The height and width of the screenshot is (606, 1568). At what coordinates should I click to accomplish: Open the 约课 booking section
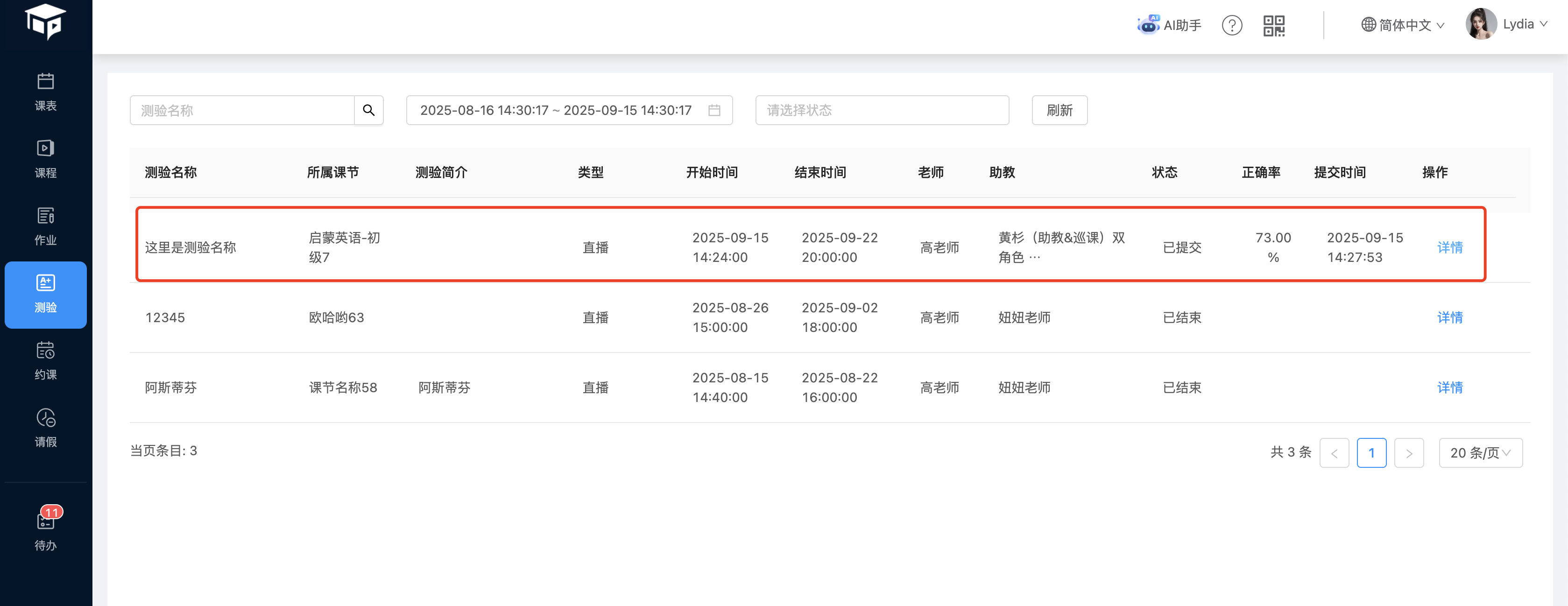[x=46, y=361]
